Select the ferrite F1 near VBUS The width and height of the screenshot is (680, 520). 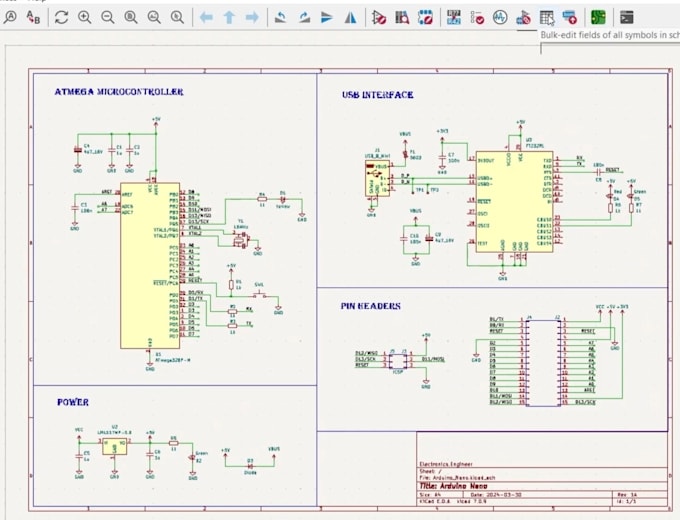pos(406,154)
